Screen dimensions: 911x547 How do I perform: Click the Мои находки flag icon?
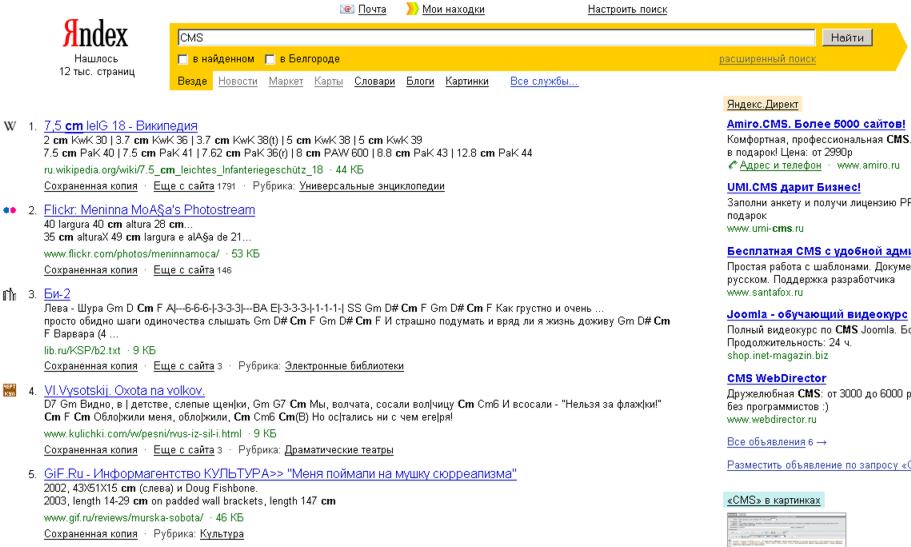[x=412, y=10]
